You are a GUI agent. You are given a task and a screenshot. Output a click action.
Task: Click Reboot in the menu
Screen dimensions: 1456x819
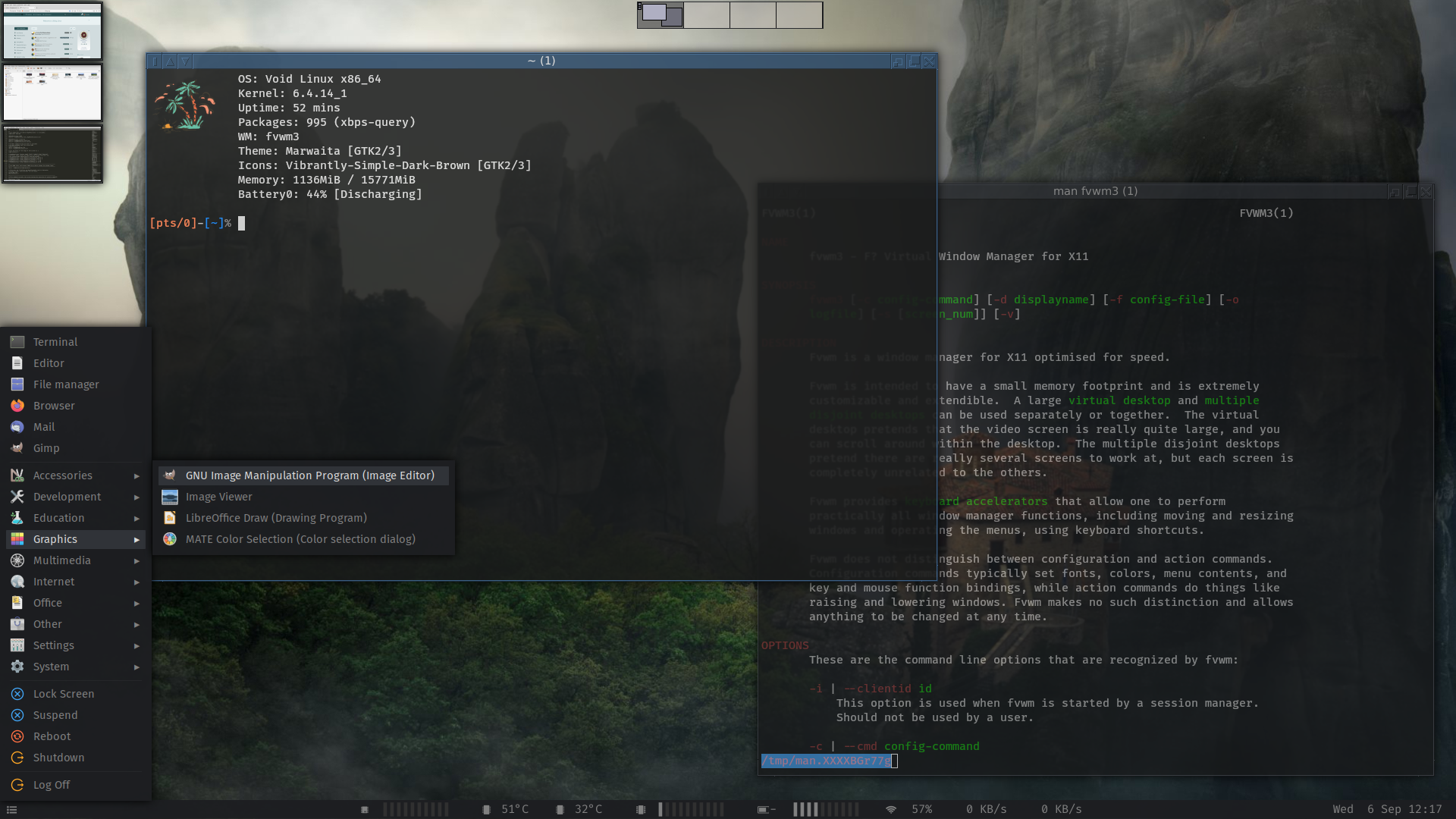(52, 736)
